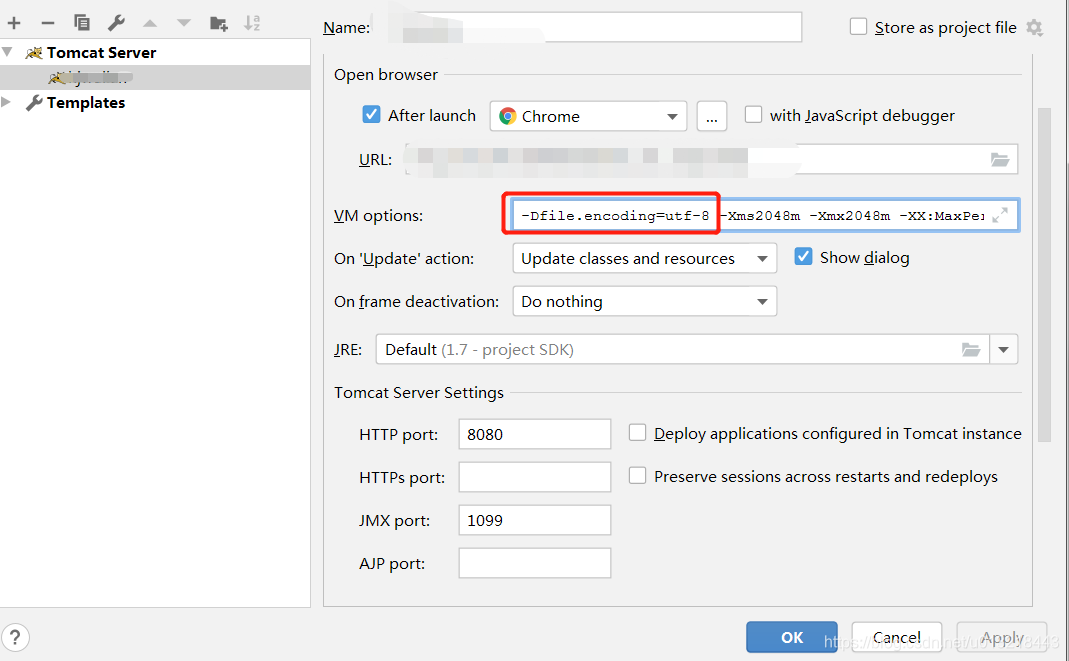Open the help question mark button

pos(15,638)
